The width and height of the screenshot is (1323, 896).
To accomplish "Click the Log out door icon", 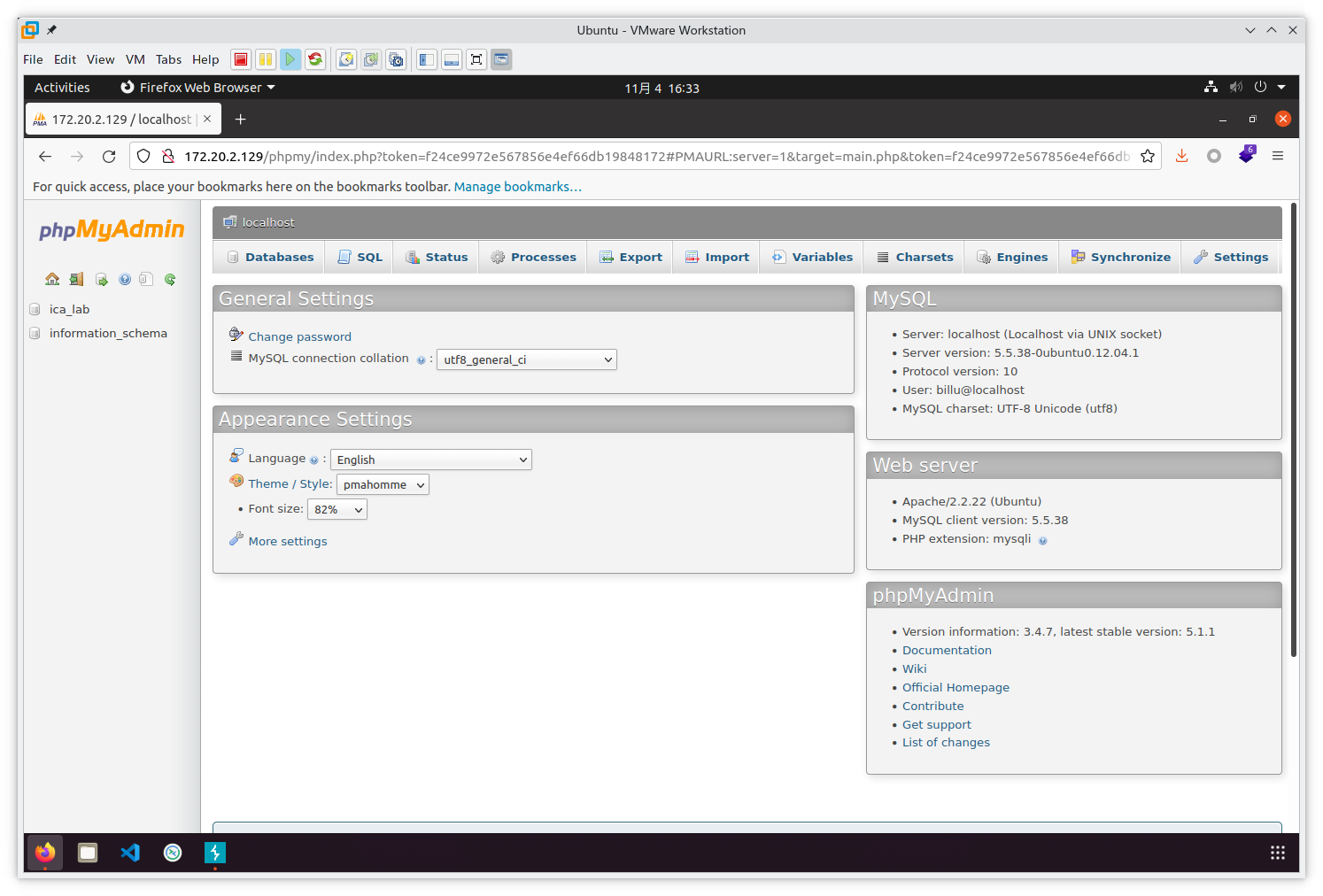I will click(x=77, y=279).
